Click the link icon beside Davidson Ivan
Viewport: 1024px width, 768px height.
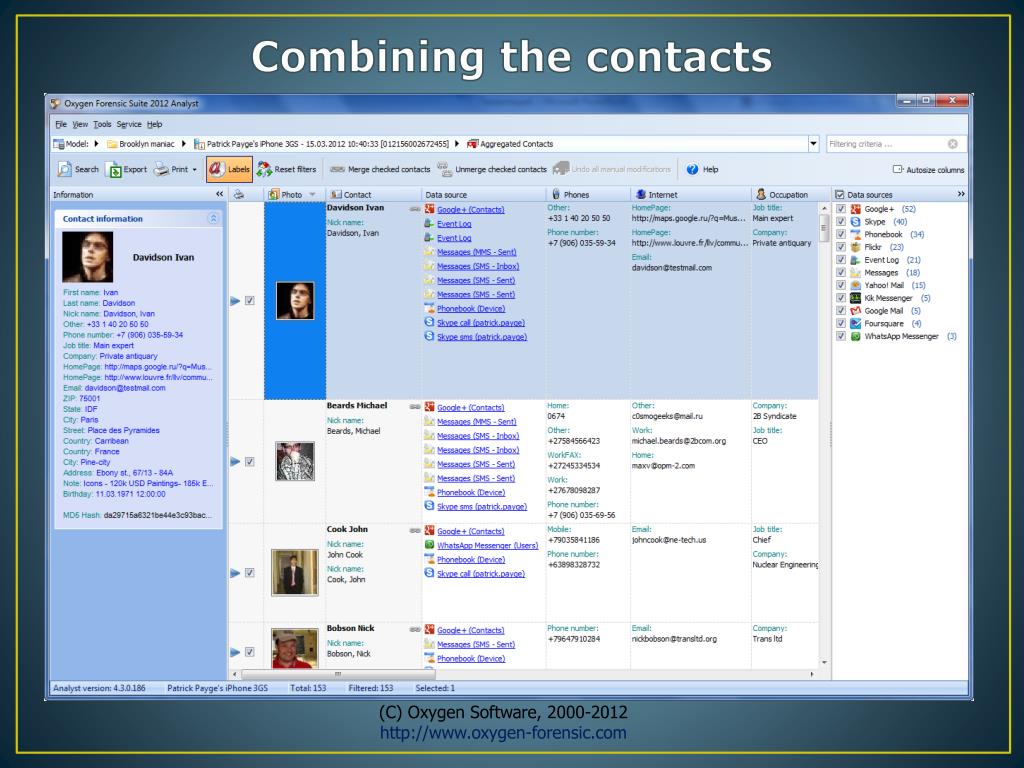click(415, 210)
